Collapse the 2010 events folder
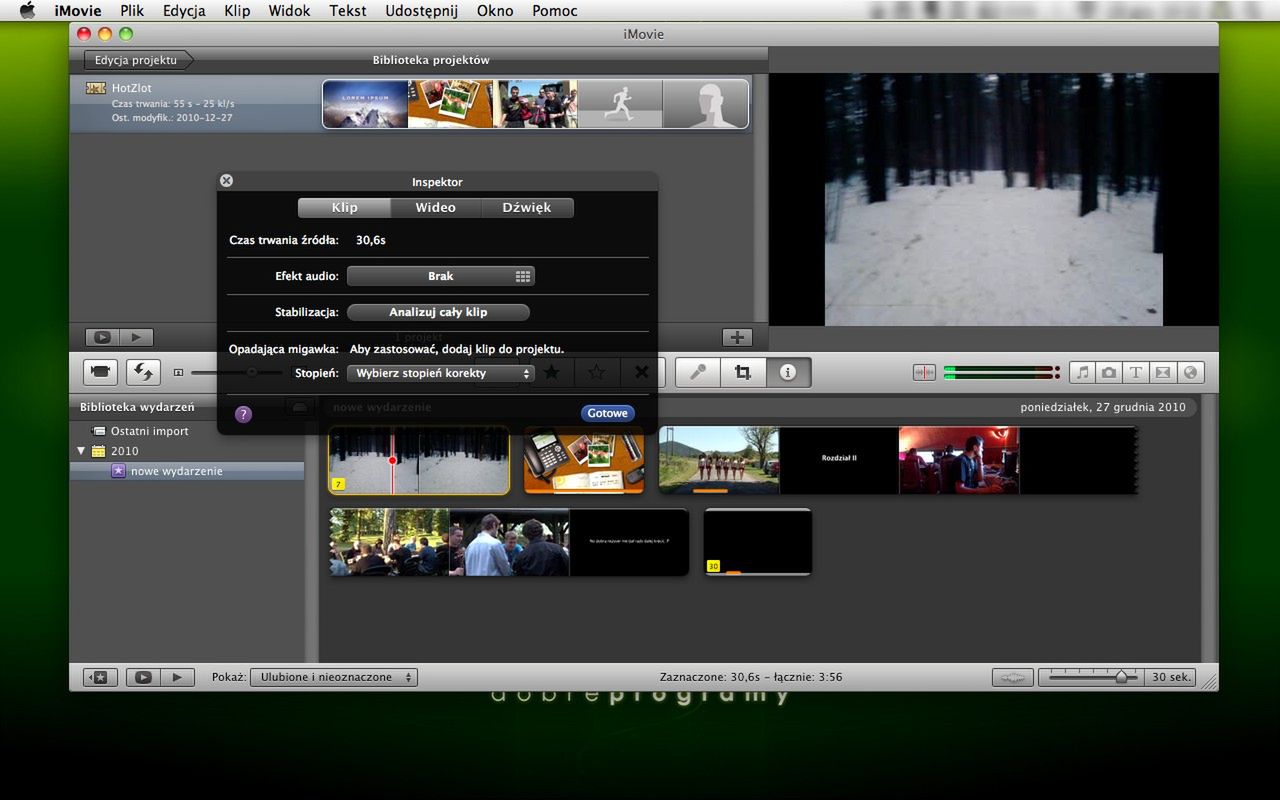 point(81,451)
